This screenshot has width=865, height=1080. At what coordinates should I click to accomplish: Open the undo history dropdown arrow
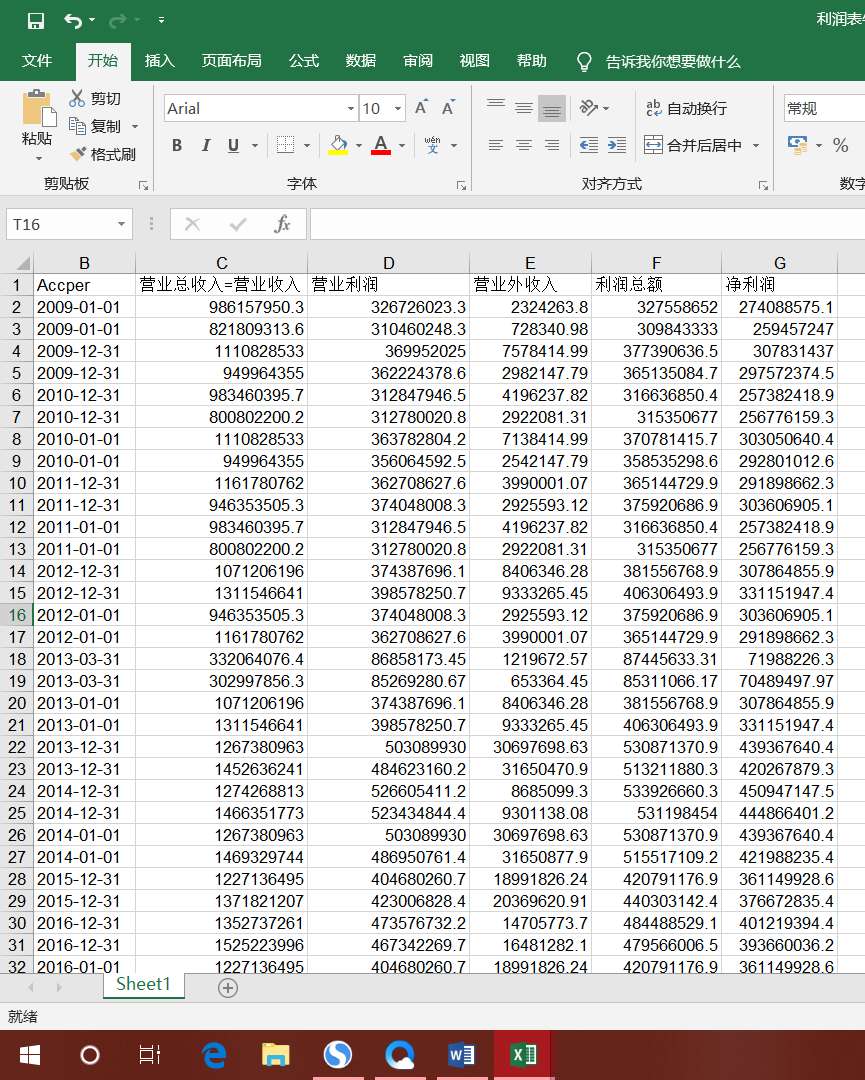coord(92,21)
